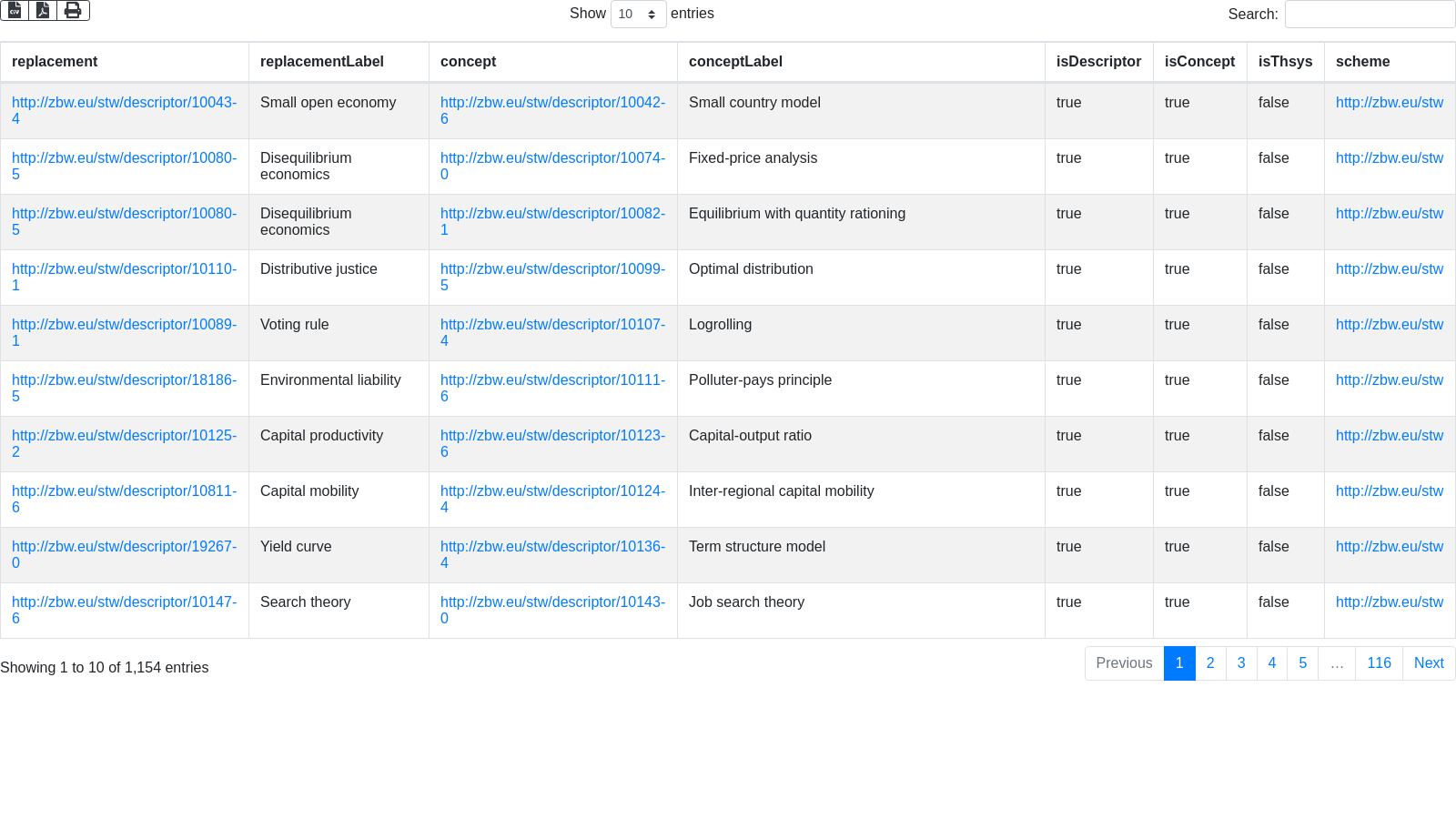Sort by the conceptLabel column header
The height and width of the screenshot is (819, 1456).
(x=861, y=62)
